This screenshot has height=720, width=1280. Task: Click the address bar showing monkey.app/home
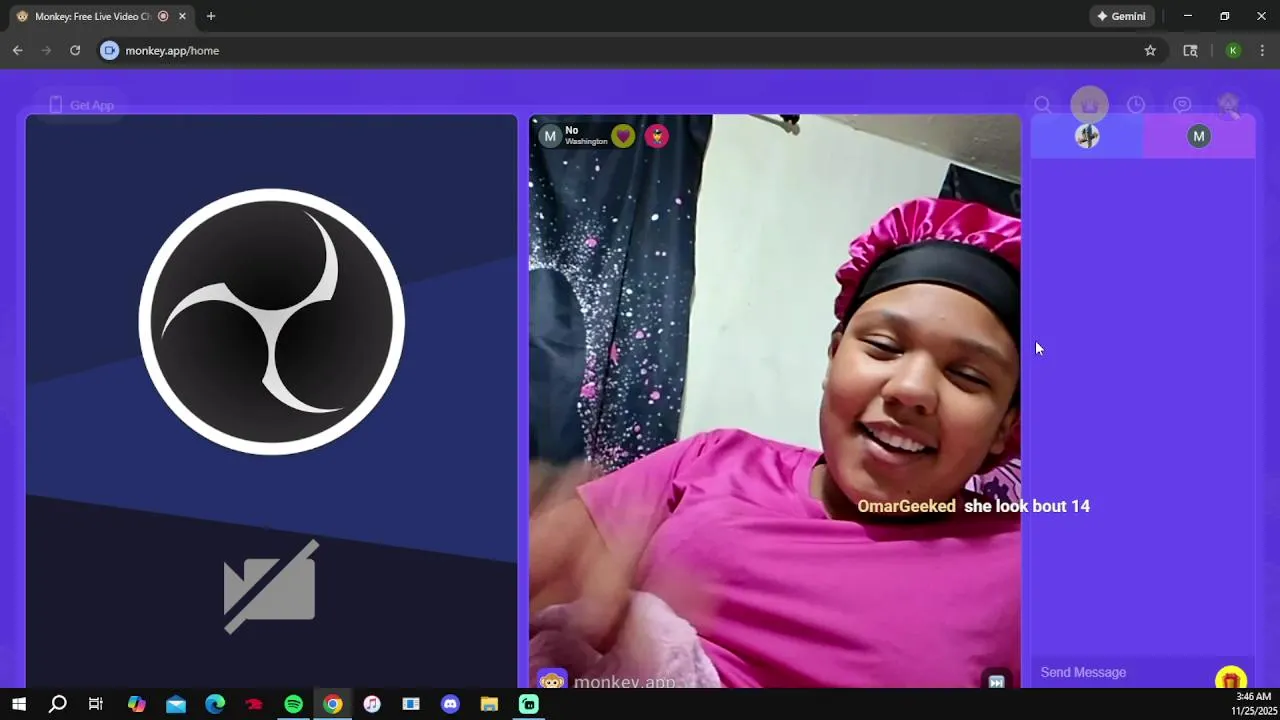point(630,50)
